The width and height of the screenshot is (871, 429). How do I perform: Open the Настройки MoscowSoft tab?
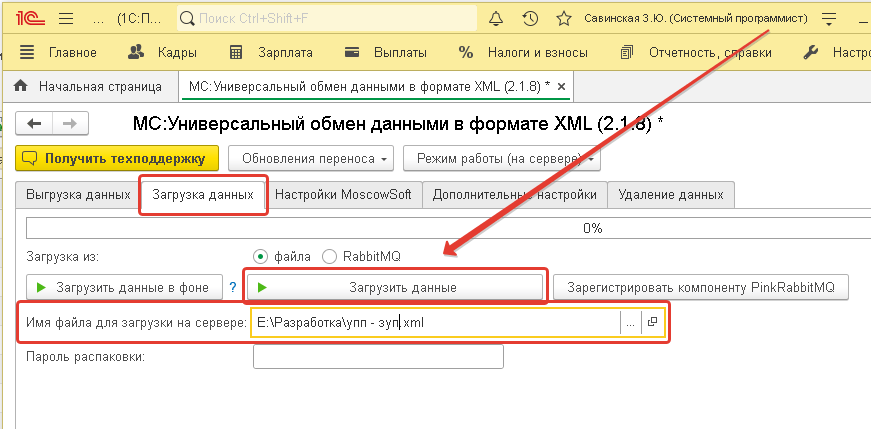coord(343,194)
